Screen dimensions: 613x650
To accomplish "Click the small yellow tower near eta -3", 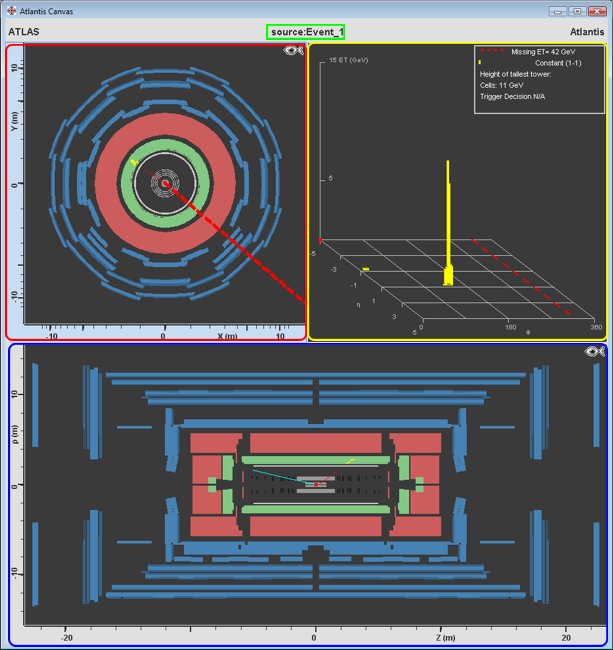I will (x=367, y=269).
